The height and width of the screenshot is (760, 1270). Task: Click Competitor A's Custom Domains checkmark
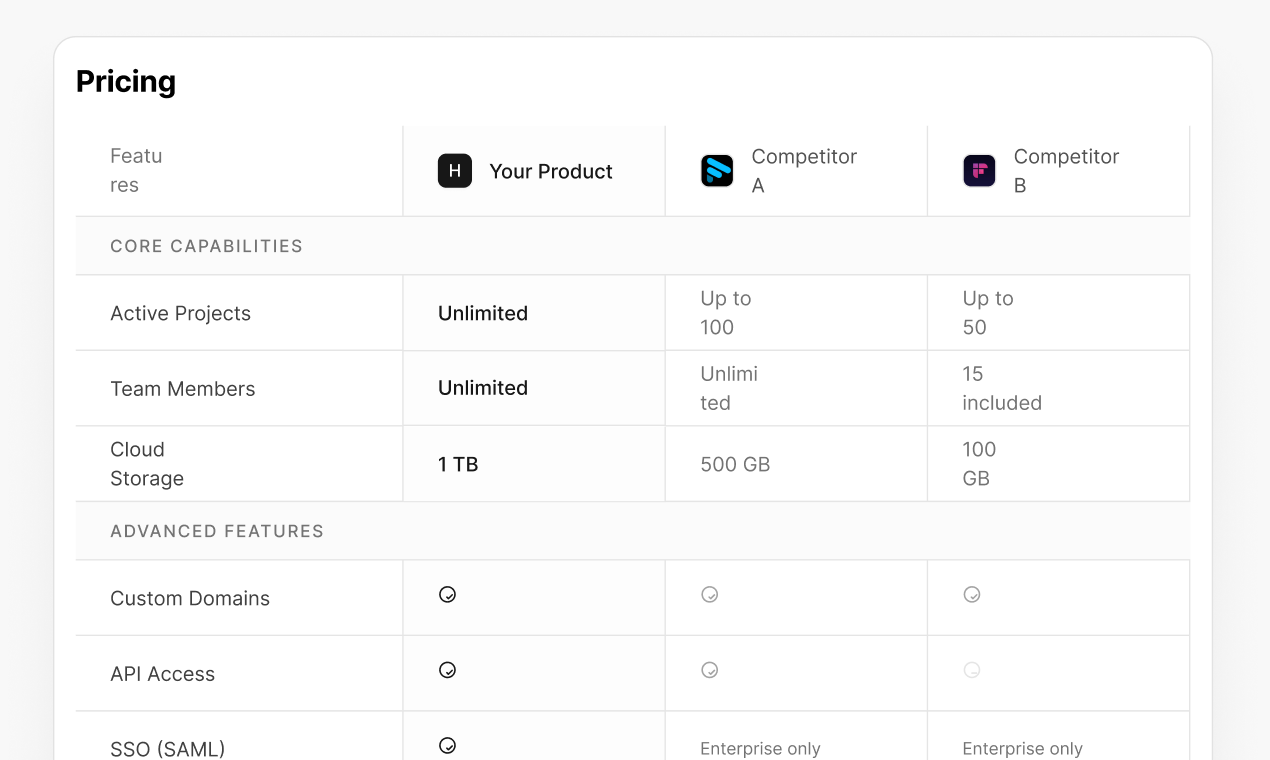pos(710,594)
